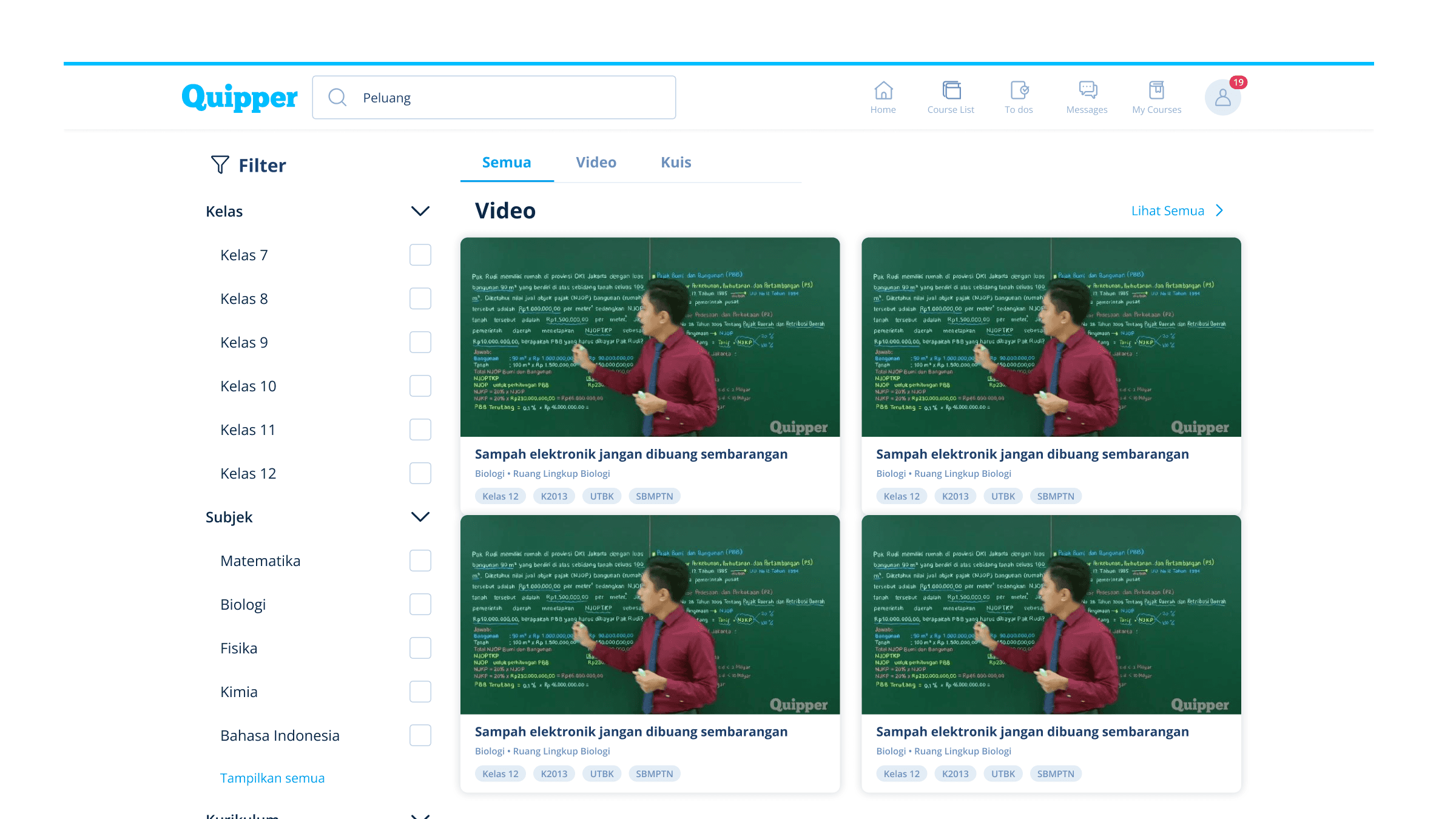
Task: Tick the Kelas 12 checkbox
Action: 420,473
